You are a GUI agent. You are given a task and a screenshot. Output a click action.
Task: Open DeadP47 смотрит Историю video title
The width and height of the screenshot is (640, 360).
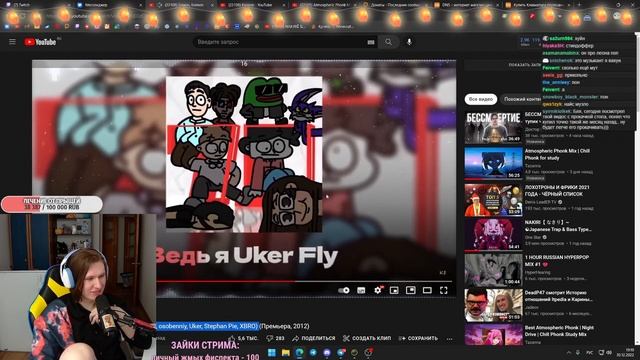coord(558,296)
